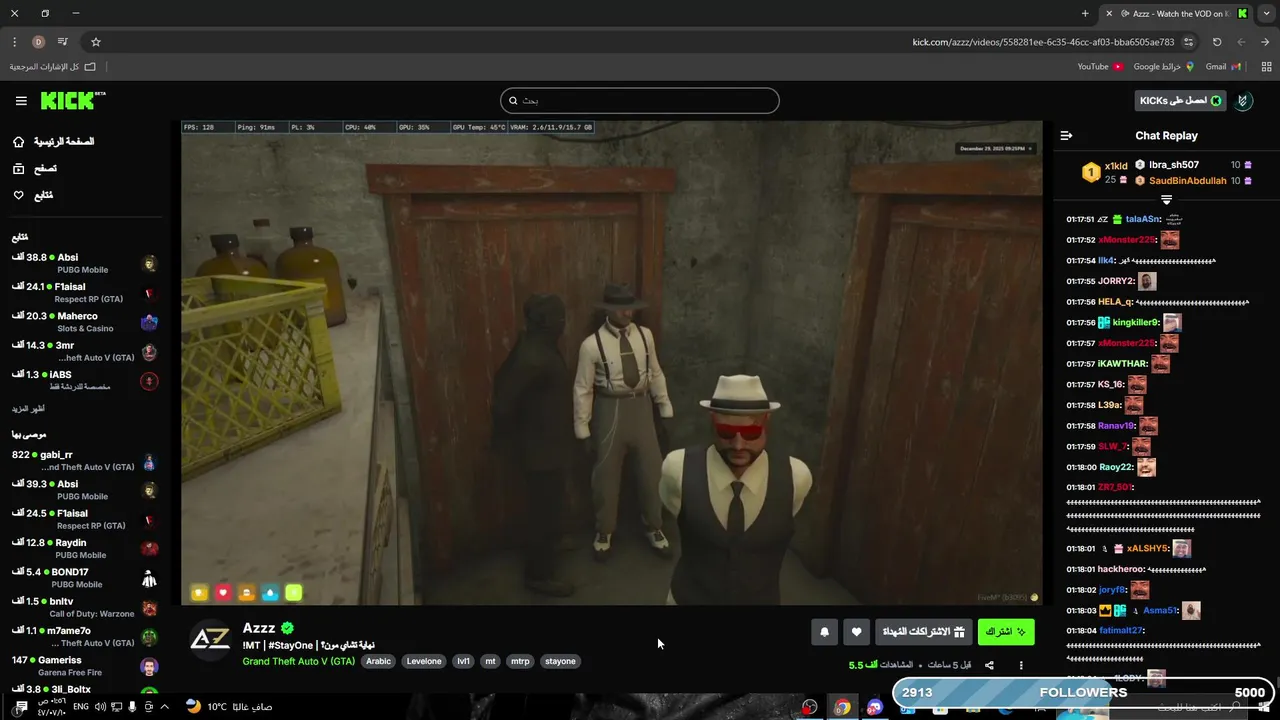Open Chrome tab search dropdown arrow
The image size is (1280, 720).
[x=1265, y=14]
